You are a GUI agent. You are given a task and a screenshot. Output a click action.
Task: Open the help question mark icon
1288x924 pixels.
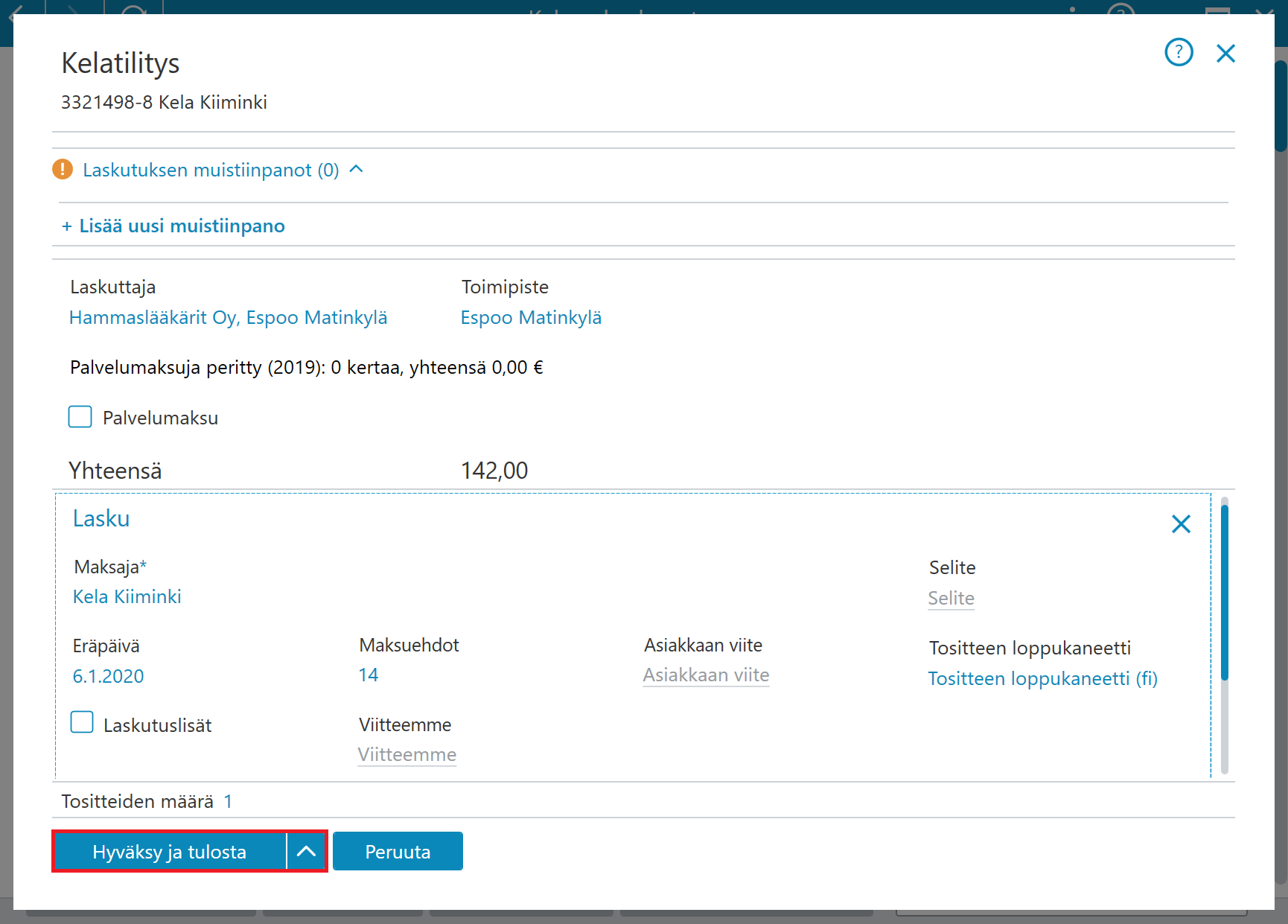click(x=1179, y=53)
